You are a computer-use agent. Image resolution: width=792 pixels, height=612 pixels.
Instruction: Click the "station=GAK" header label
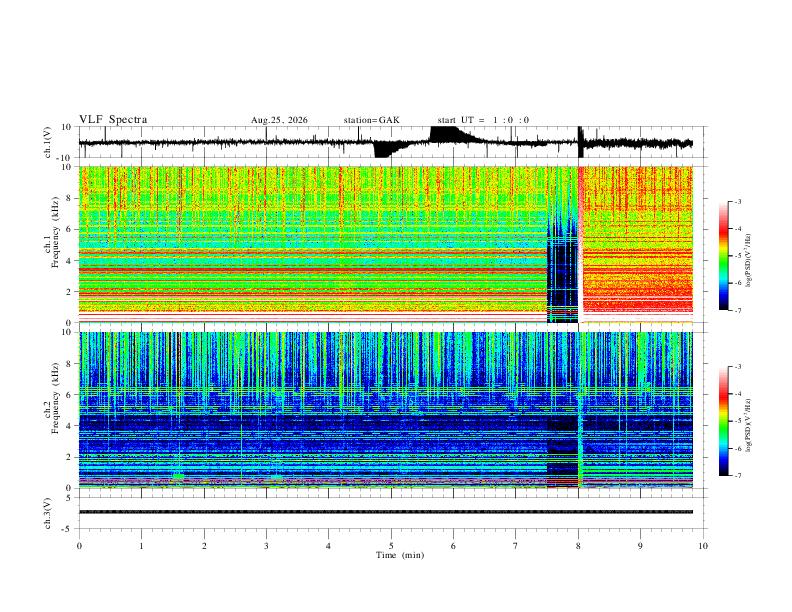click(372, 120)
